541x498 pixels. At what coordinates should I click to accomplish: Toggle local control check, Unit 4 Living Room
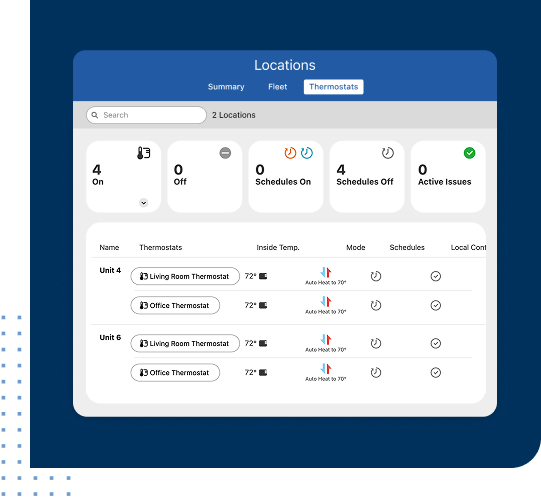coord(436,276)
